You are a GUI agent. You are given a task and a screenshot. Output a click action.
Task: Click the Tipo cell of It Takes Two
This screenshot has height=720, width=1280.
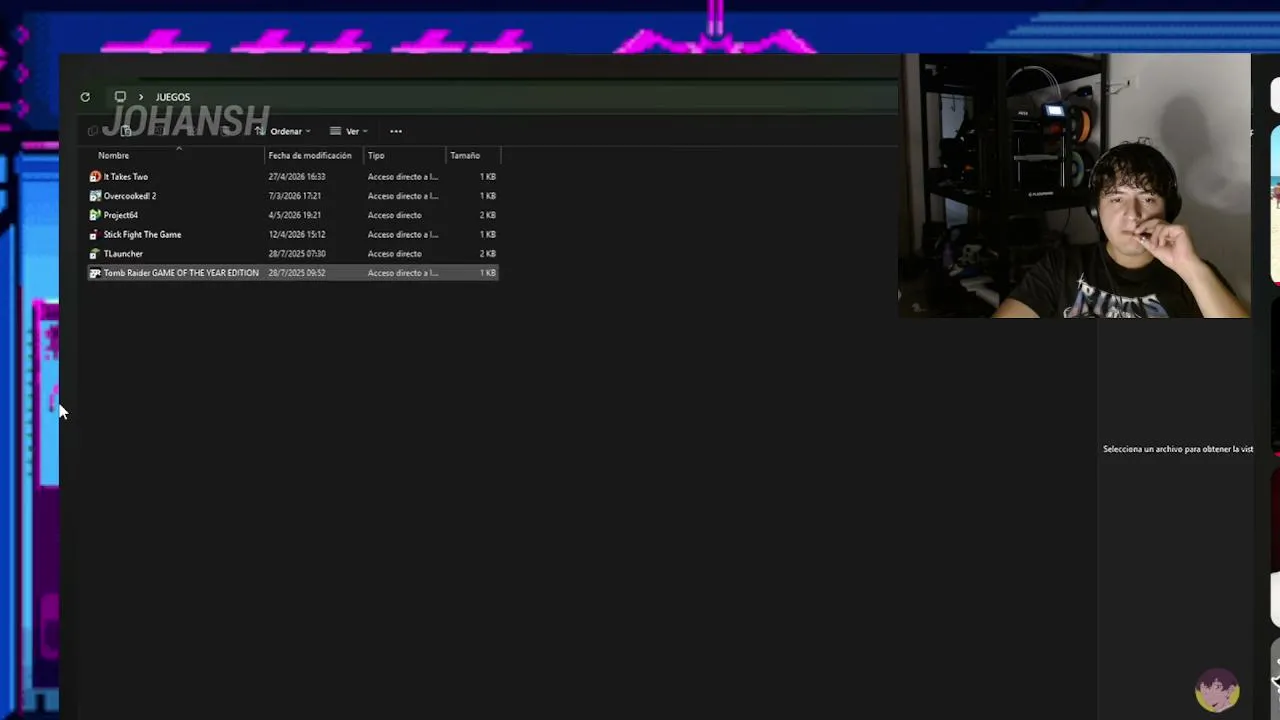403,177
